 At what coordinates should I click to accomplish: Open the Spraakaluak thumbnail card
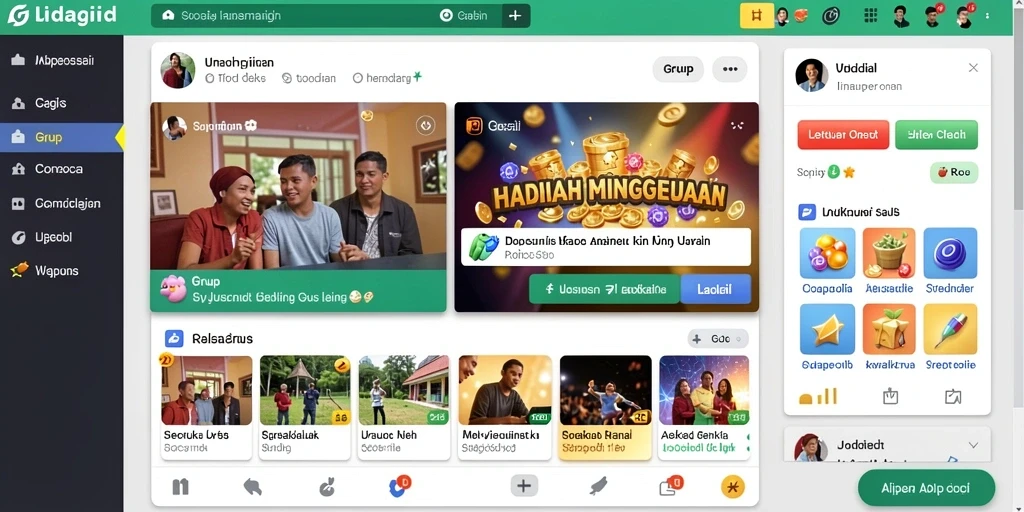point(305,407)
